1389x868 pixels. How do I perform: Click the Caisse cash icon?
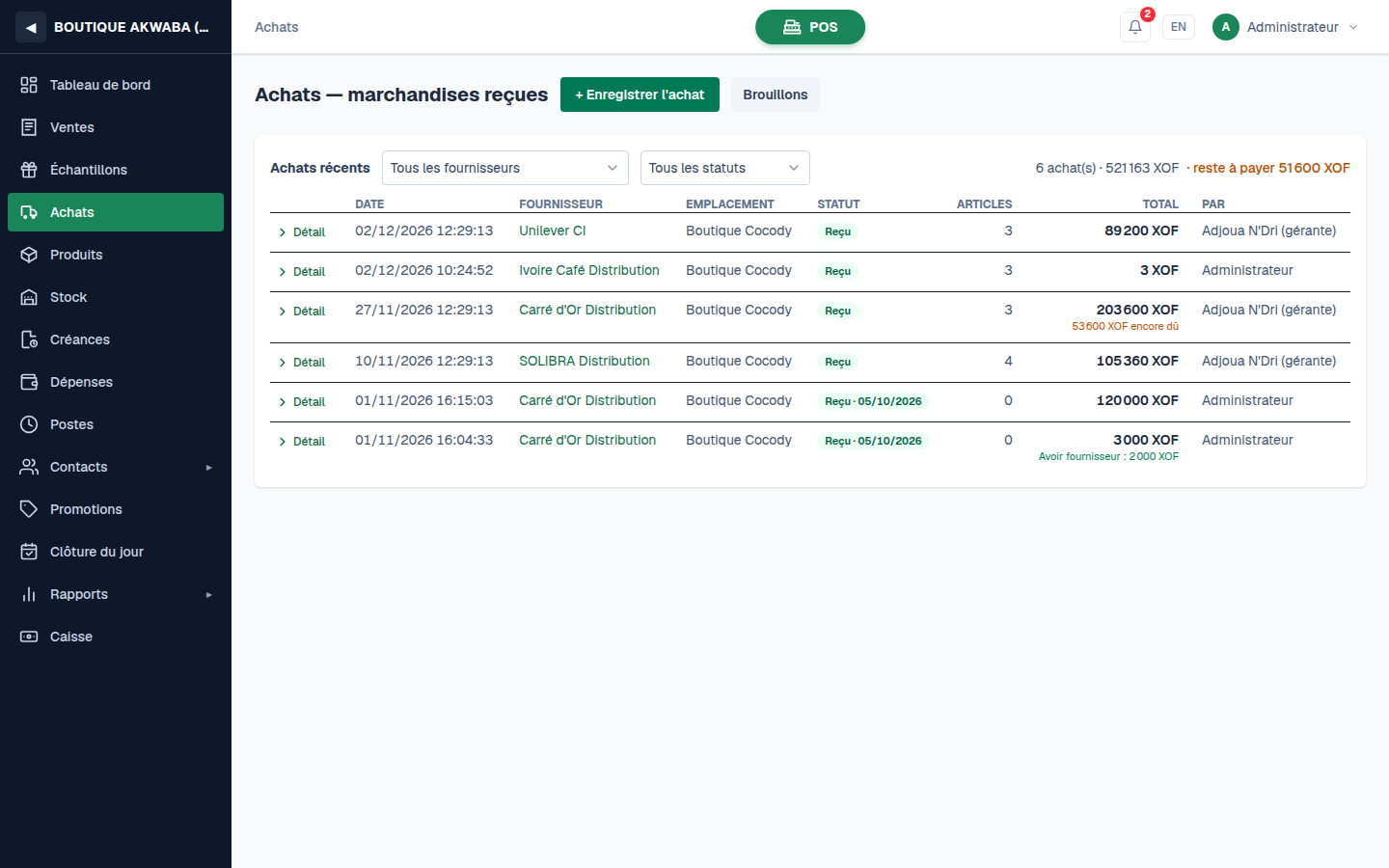[x=29, y=637]
